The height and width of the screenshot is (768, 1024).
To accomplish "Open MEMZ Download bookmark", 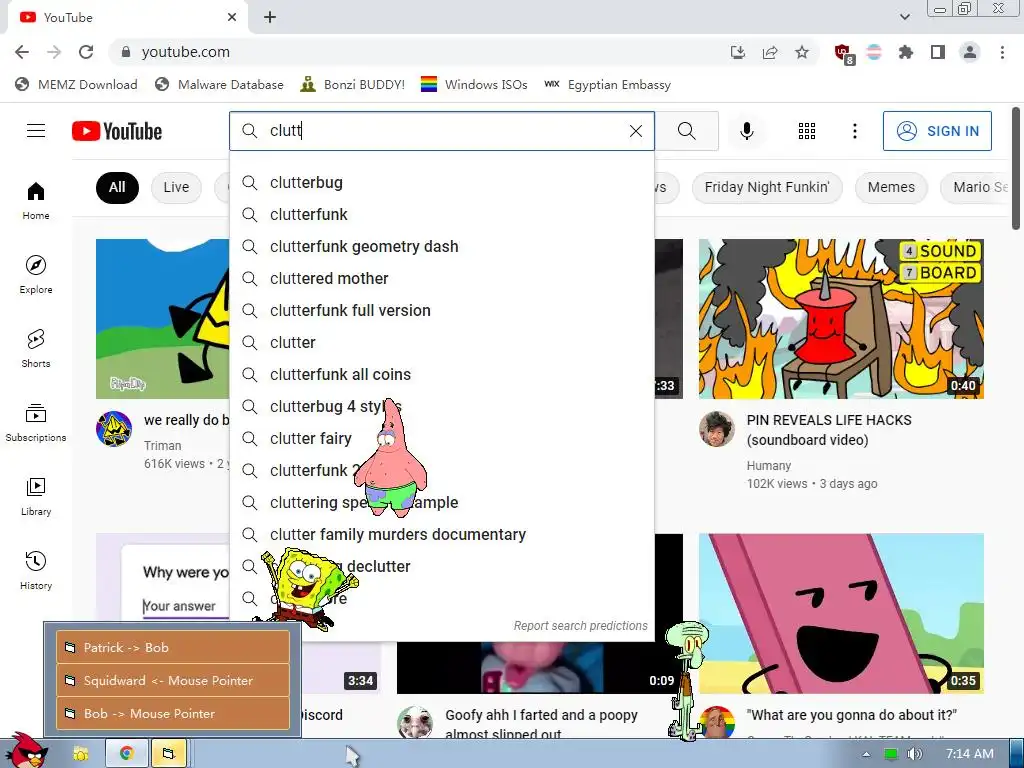I will (x=76, y=85).
